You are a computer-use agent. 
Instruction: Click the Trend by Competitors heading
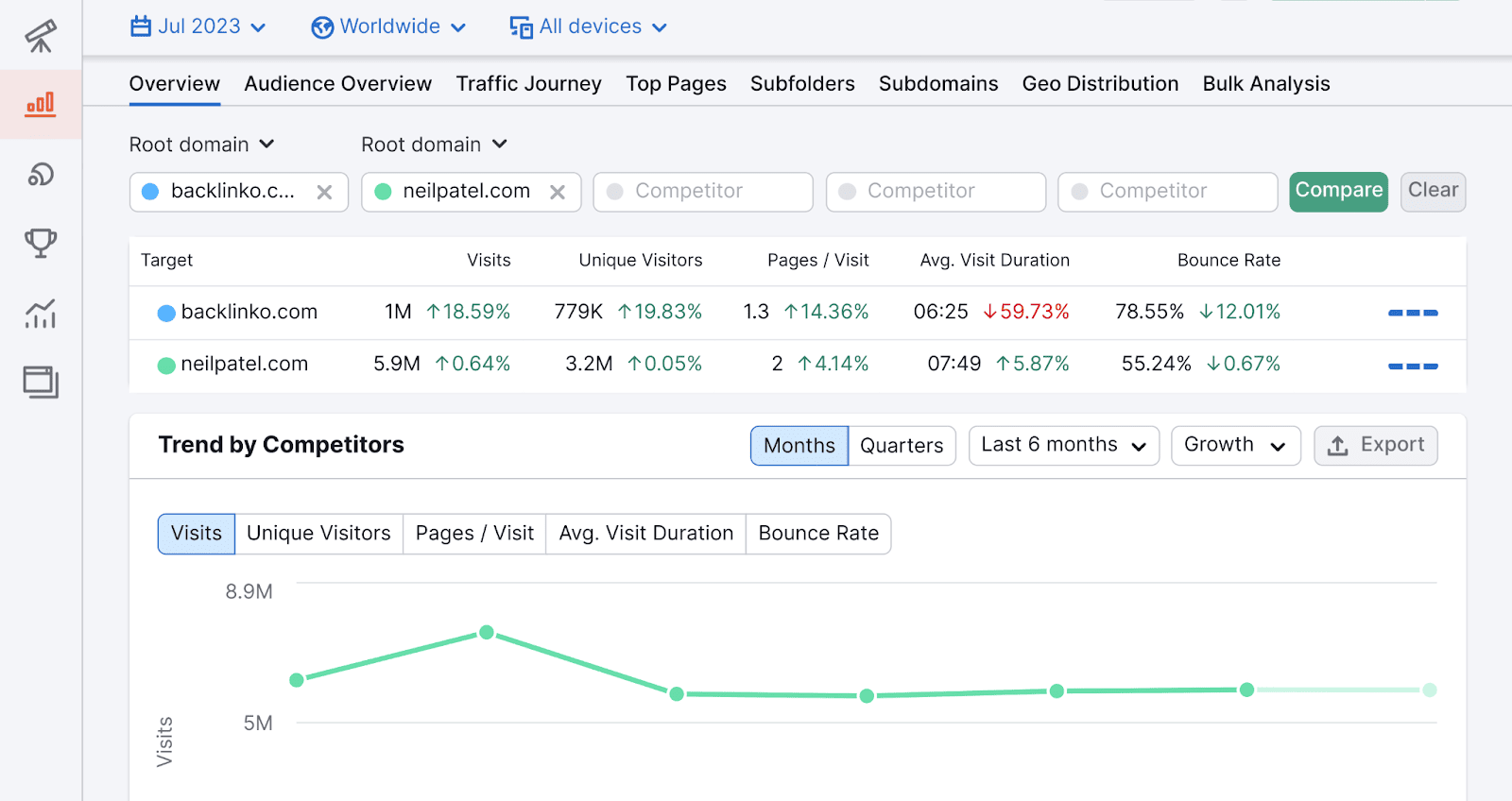(282, 445)
